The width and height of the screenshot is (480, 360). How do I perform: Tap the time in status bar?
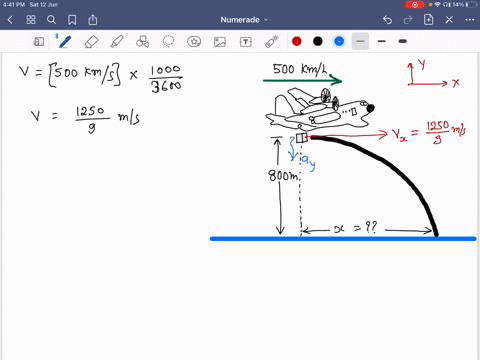pos(14,5)
